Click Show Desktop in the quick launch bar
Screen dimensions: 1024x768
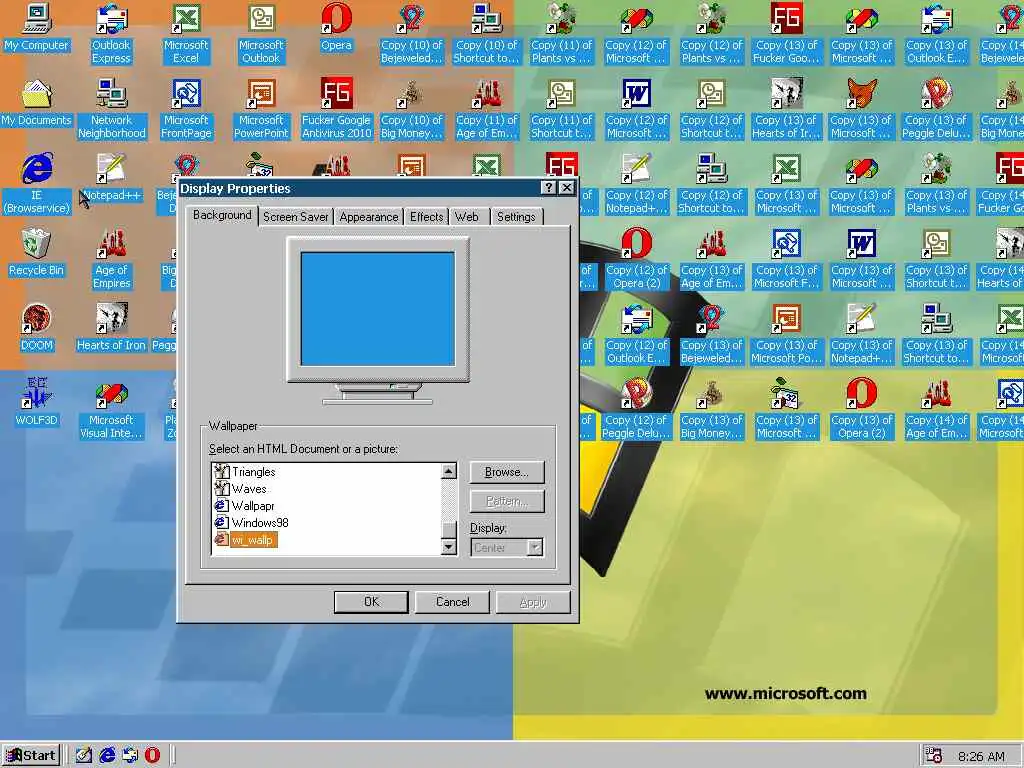(84, 755)
